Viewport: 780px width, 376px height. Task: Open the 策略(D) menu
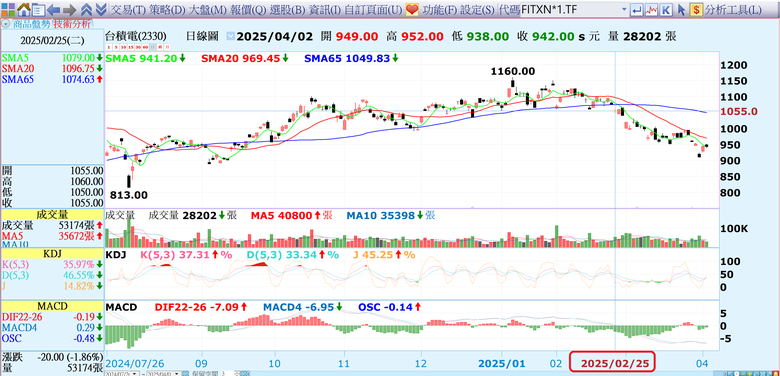pos(167,9)
